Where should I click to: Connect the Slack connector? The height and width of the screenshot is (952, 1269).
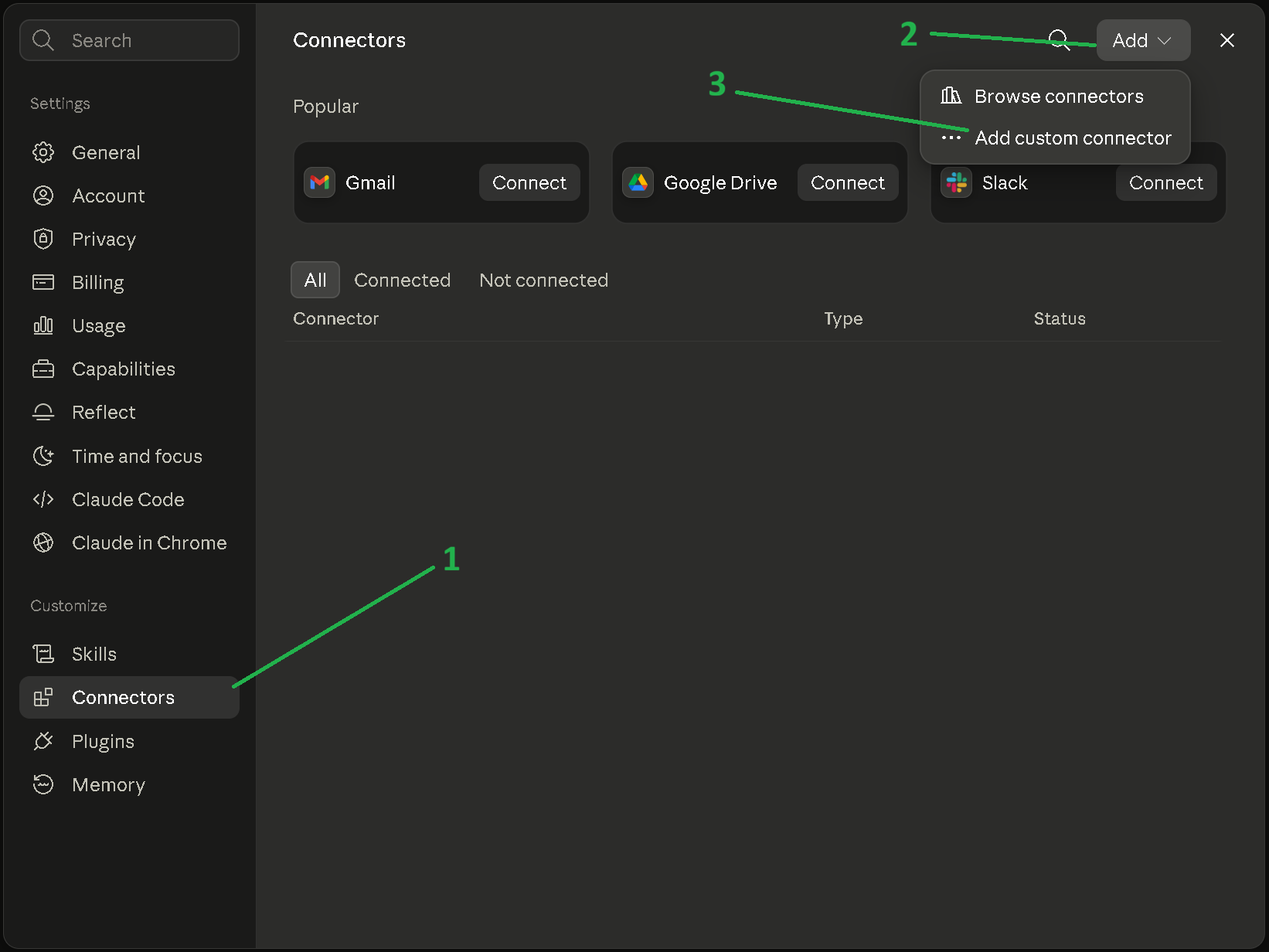coord(1166,182)
